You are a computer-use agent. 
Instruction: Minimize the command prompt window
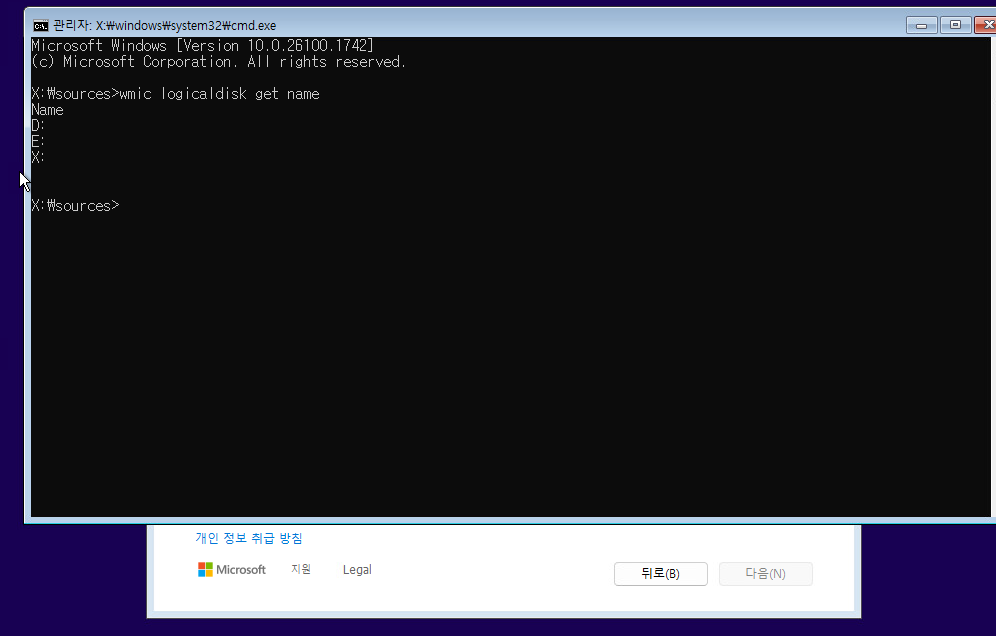[x=922, y=25]
